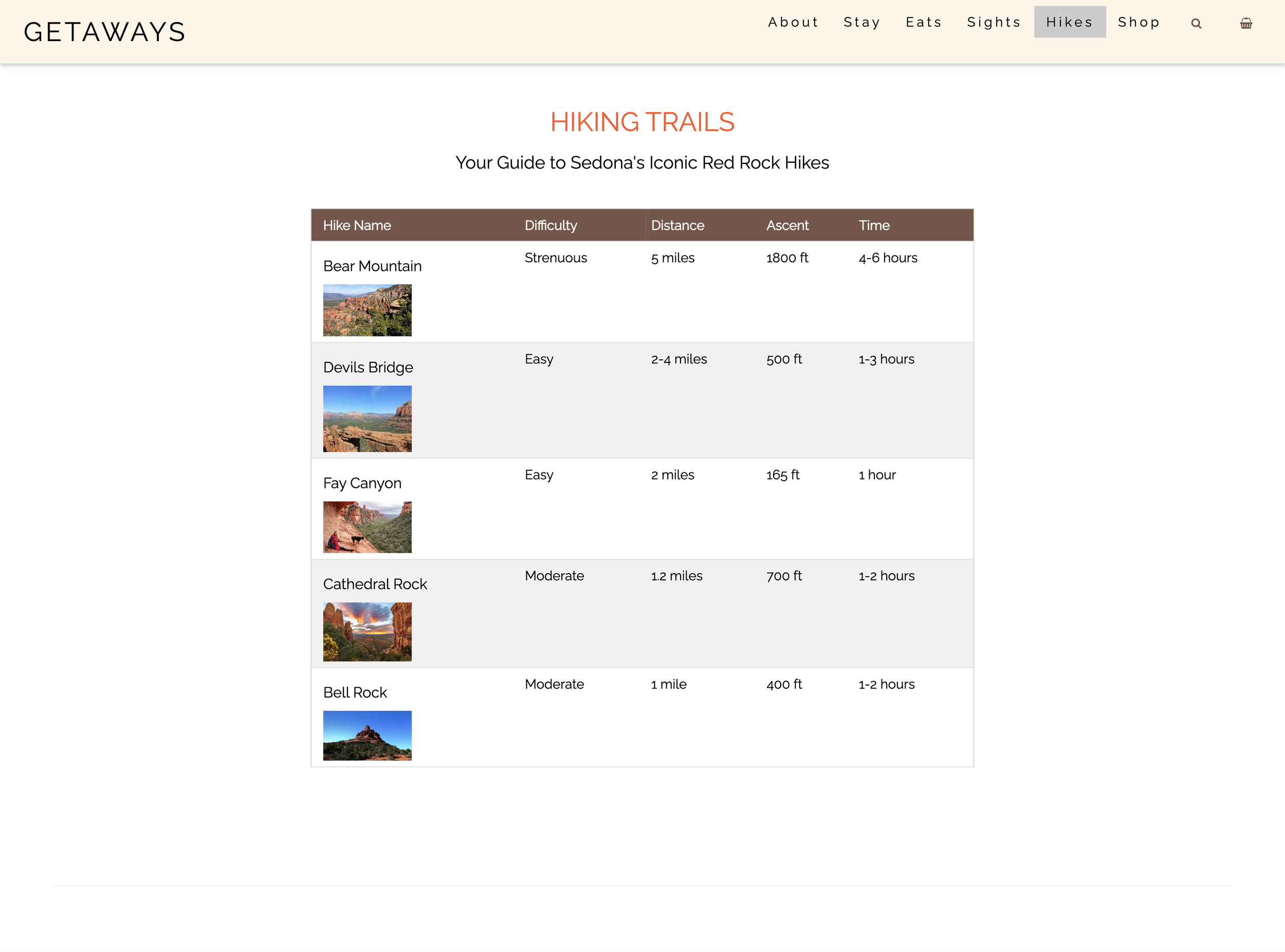The width and height of the screenshot is (1285, 952).
Task: Open the Stay section
Action: point(862,22)
